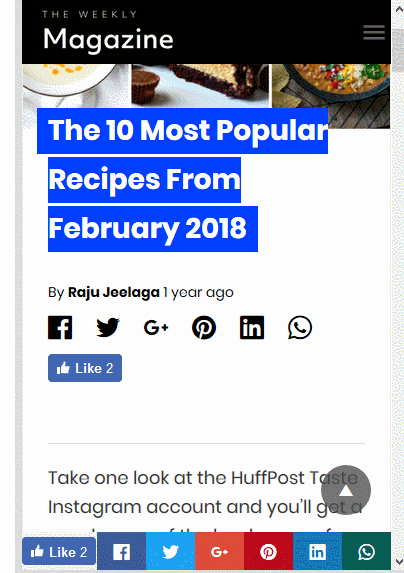Click the Like 2 button under share icons
Image resolution: width=404 pixels, height=573 pixels.
click(85, 368)
